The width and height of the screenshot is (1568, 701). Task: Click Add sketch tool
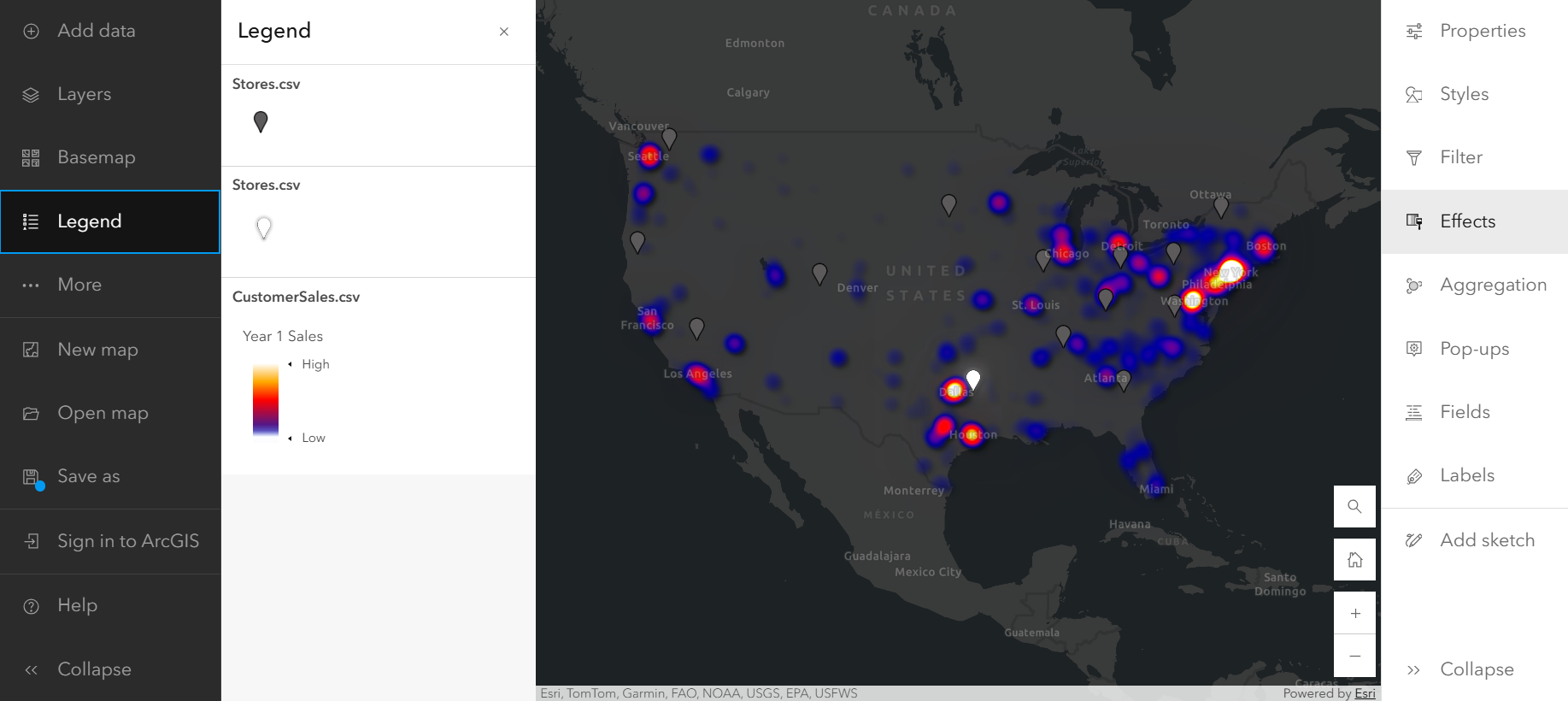click(1475, 540)
